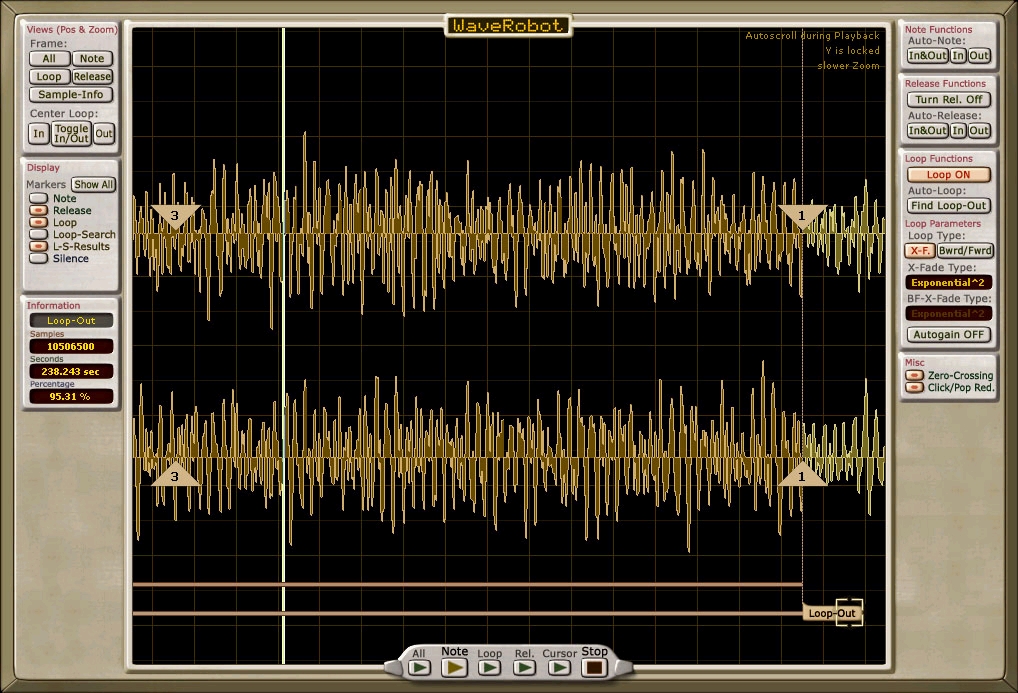The image size is (1018, 693).
Task: Open the BF-X-Fade Type selector
Action: (949, 314)
